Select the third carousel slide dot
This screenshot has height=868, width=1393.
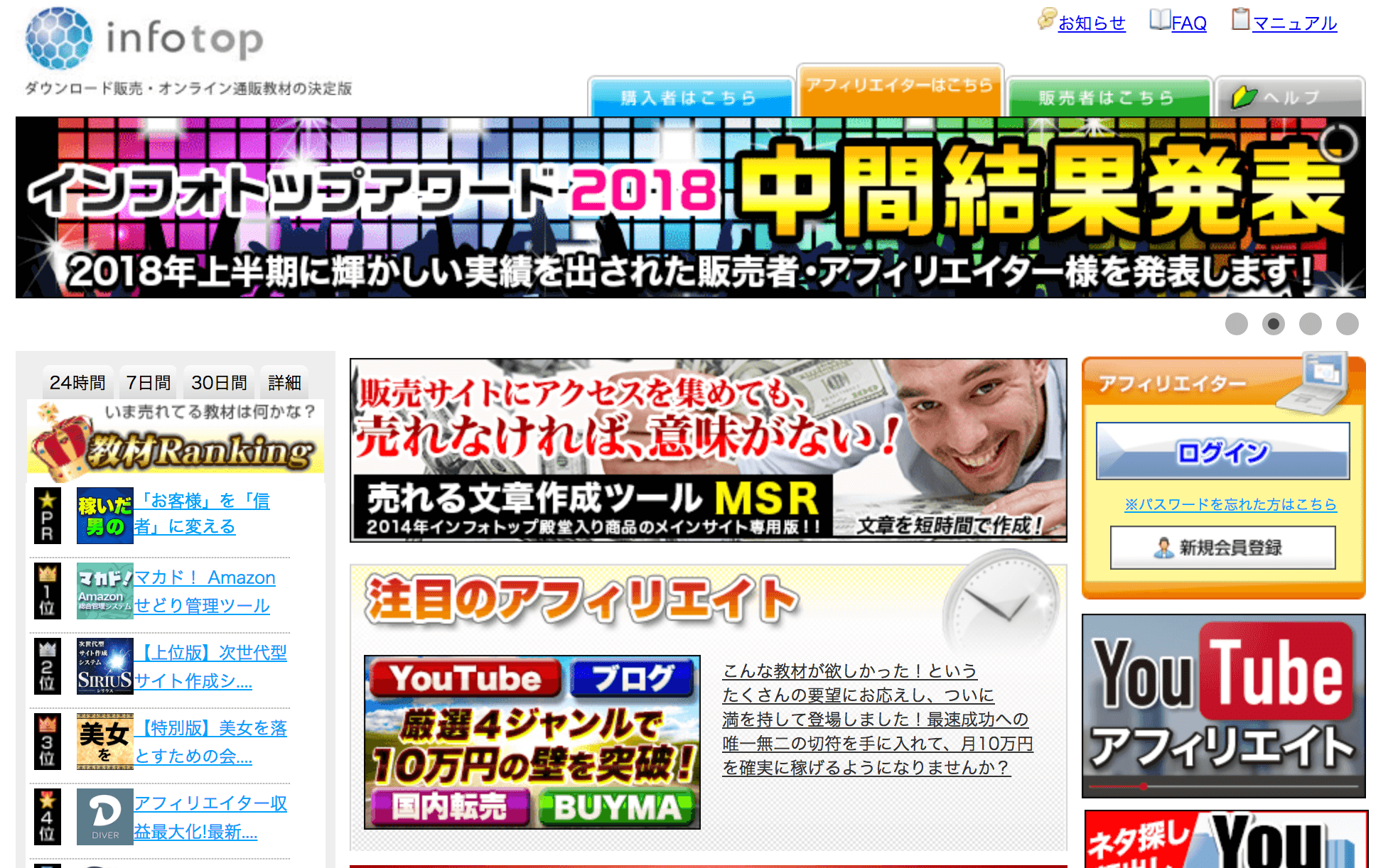(x=1311, y=324)
